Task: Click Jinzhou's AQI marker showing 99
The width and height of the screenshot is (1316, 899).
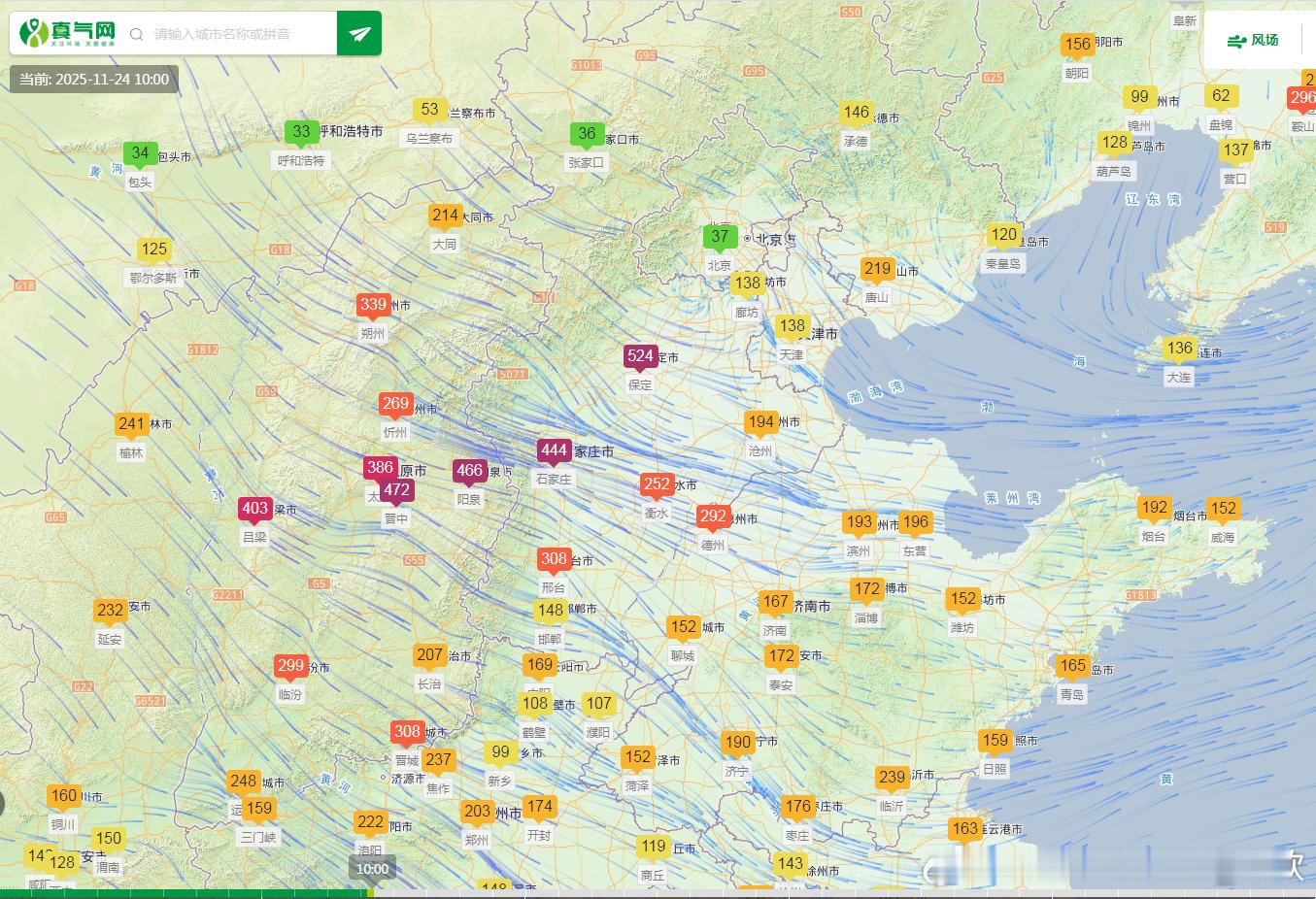Action: 1139,99
